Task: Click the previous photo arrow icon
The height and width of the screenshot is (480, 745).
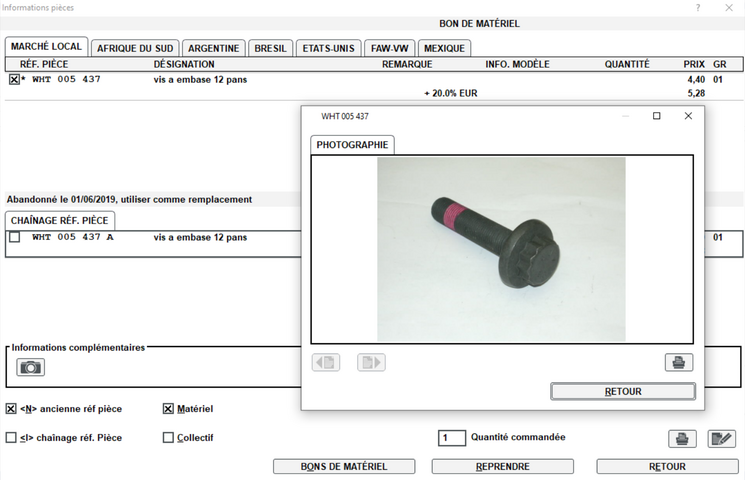Action: point(326,362)
